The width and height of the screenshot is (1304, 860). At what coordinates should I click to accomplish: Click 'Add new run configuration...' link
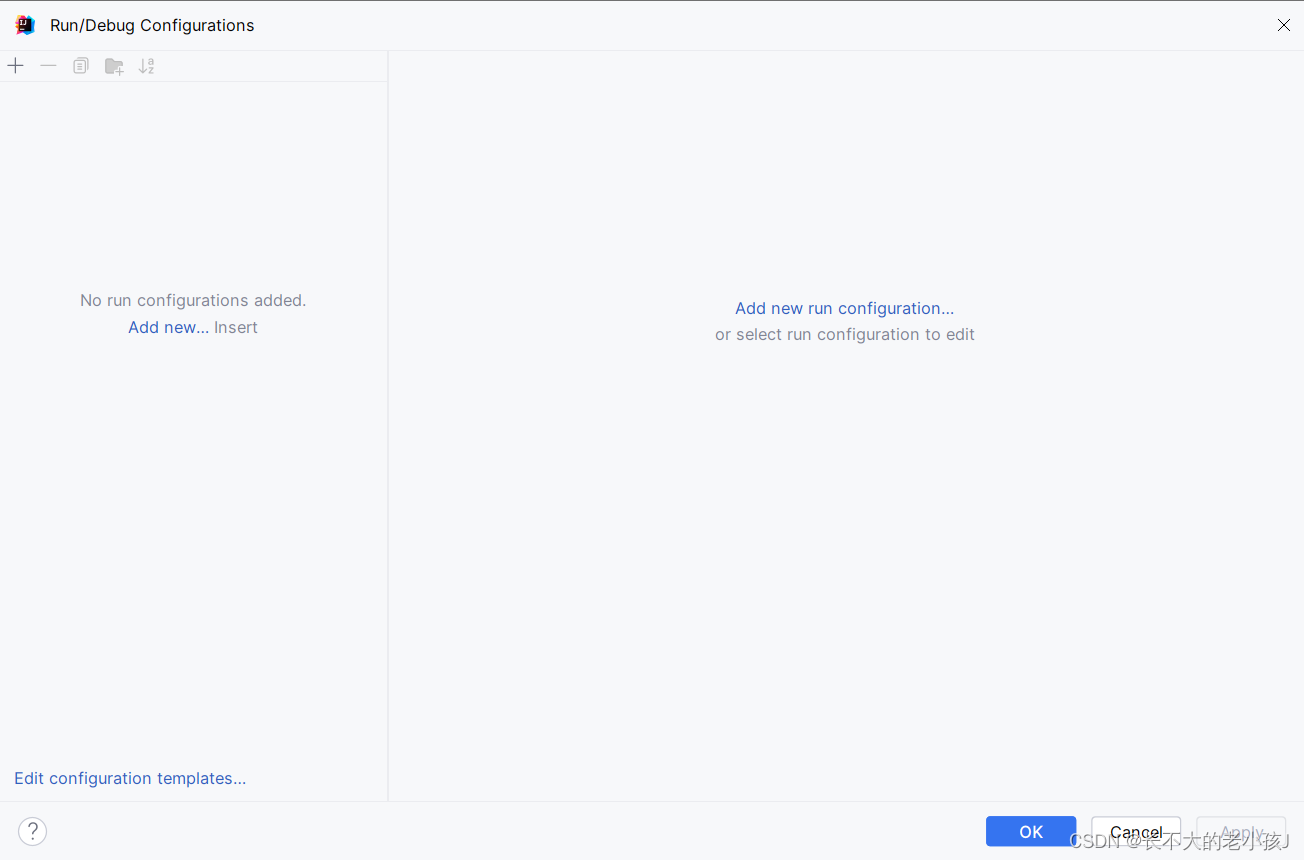click(x=845, y=308)
